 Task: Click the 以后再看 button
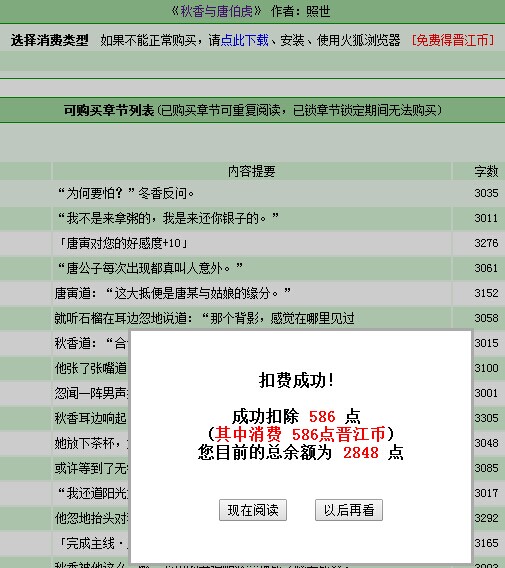pos(349,510)
